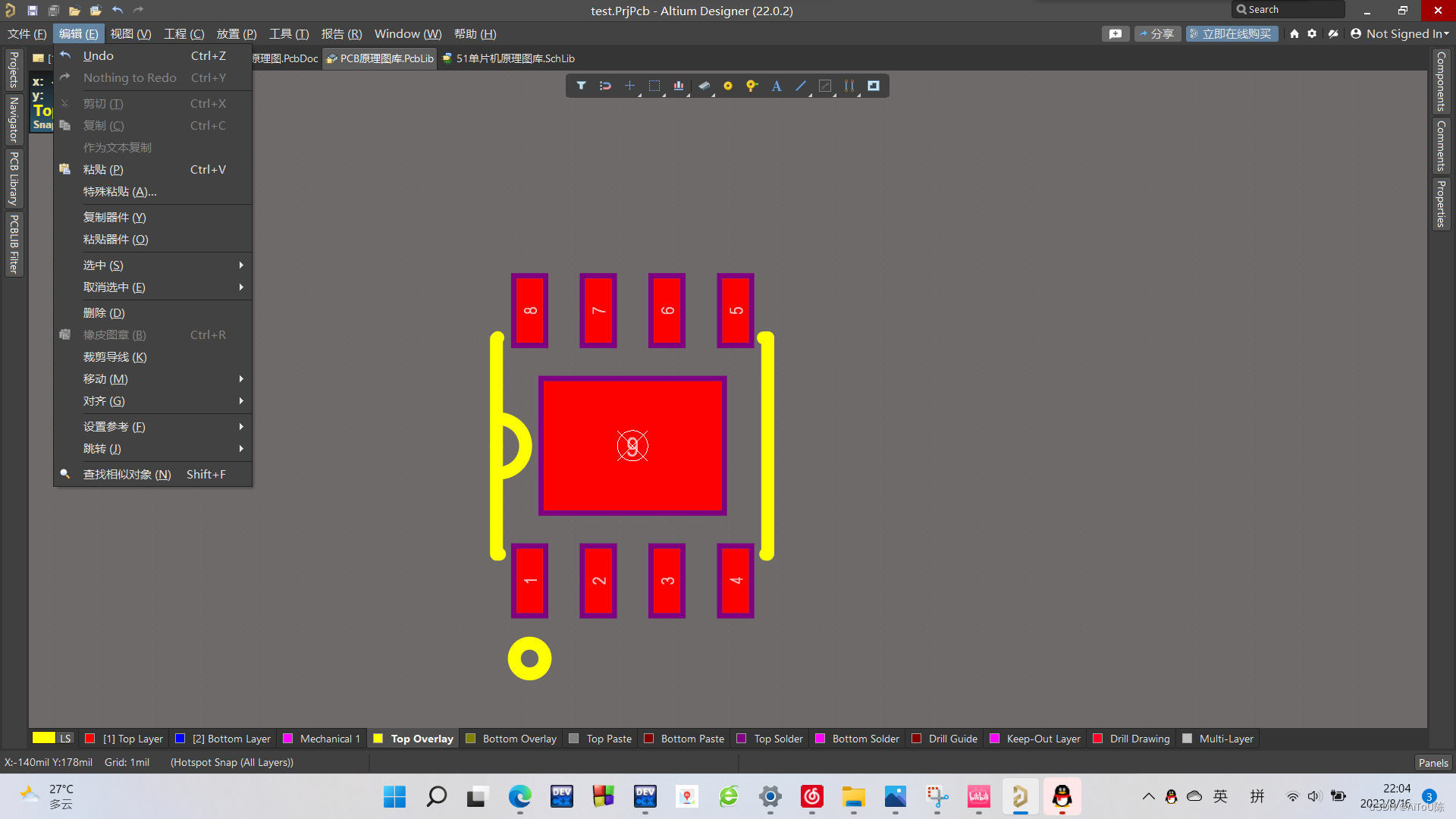Screen dimensions: 1456x819
Task: Choose the rectangle selection tool
Action: click(654, 86)
